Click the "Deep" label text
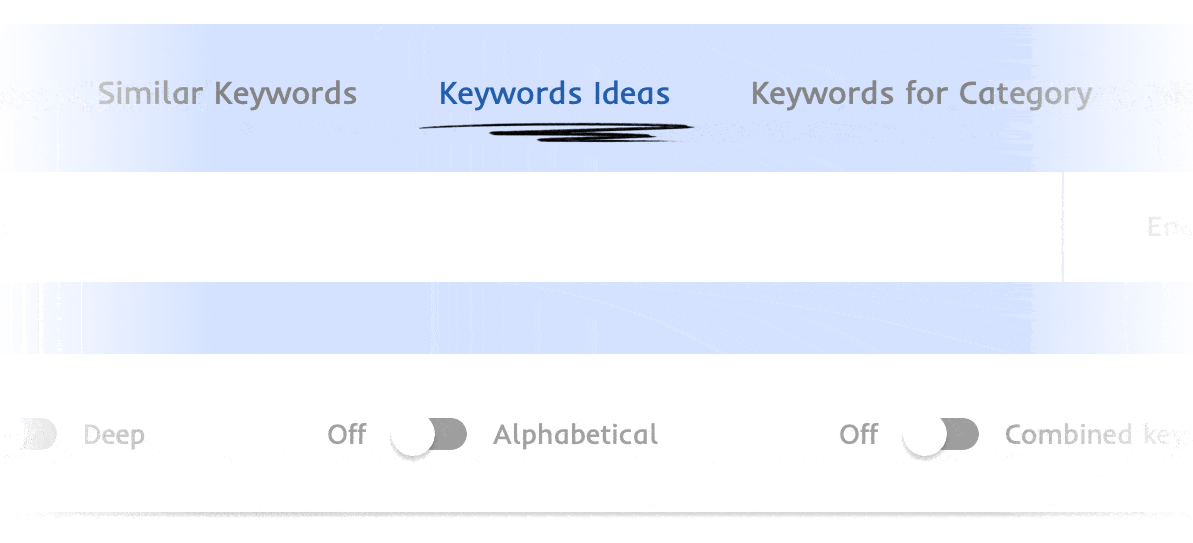Viewport: 1193px width, 543px height. pyautogui.click(x=114, y=436)
